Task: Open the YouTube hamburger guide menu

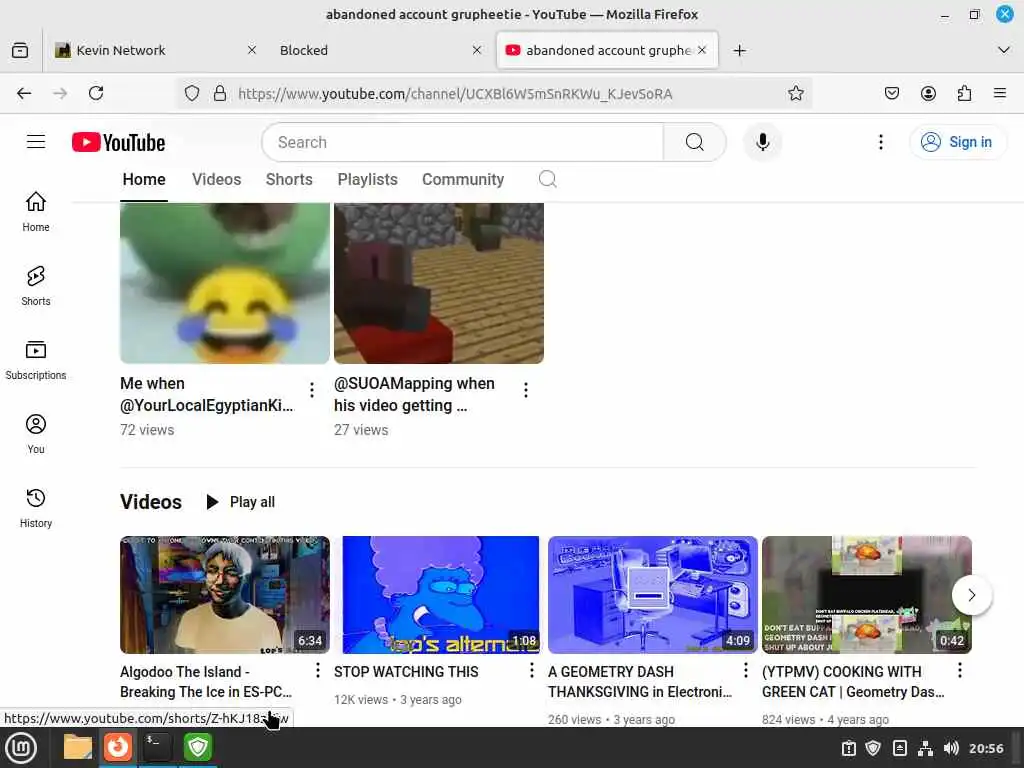Action: pyautogui.click(x=36, y=142)
